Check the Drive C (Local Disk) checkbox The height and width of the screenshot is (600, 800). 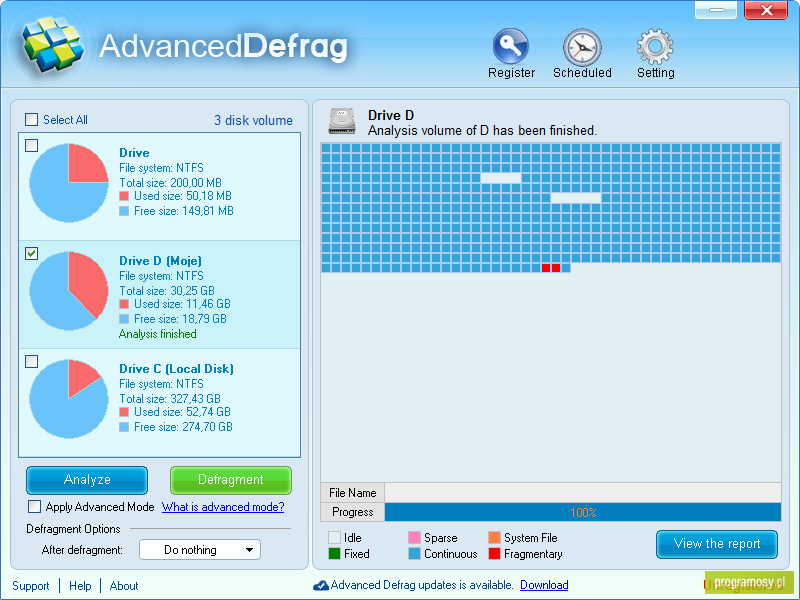click(x=32, y=361)
